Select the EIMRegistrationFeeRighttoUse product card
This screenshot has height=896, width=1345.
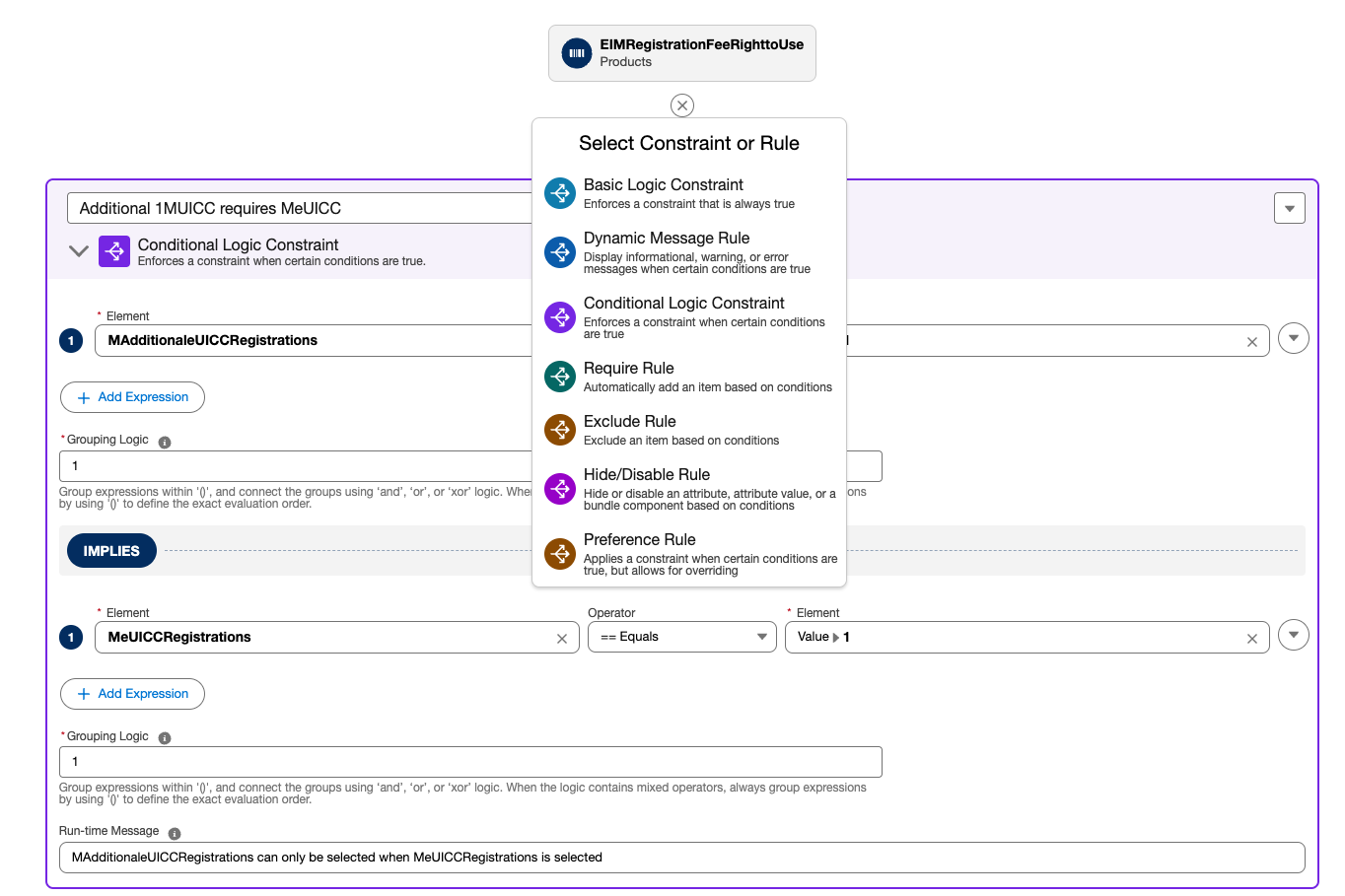682,53
